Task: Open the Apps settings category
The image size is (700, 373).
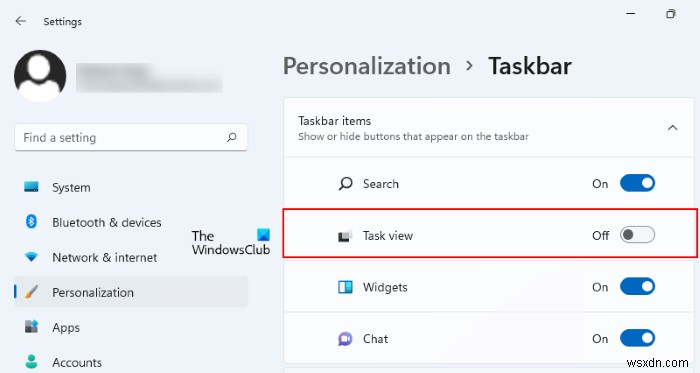Action: coord(131,327)
